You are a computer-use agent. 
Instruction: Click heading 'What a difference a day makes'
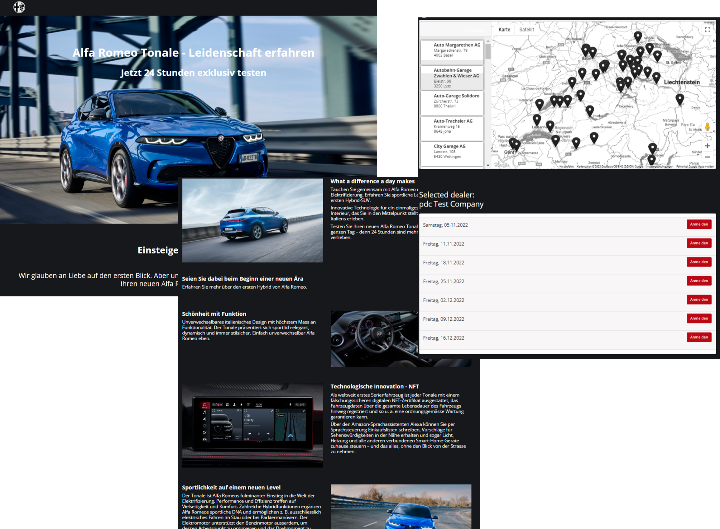[x=372, y=181]
